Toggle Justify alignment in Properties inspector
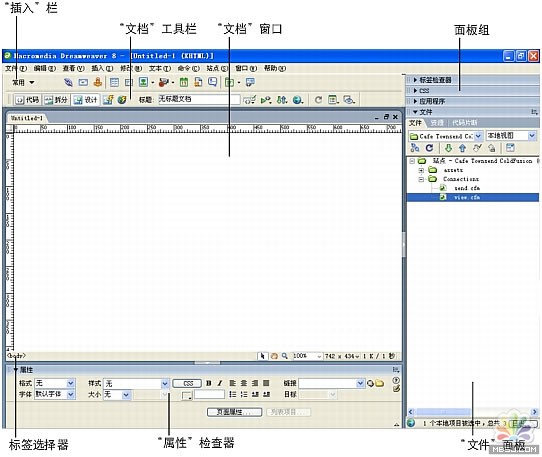 [x=266, y=383]
